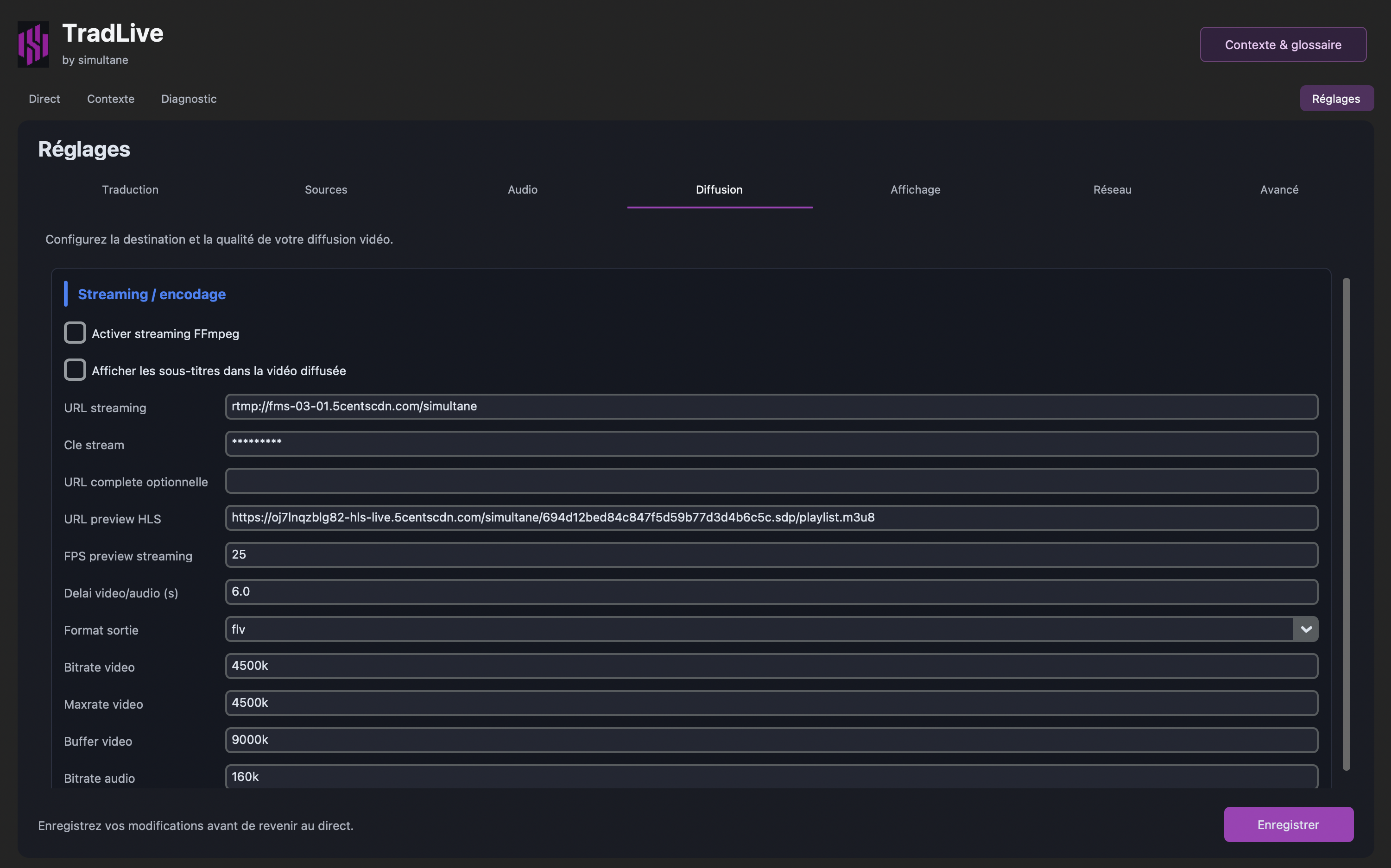Screen dimensions: 1391x868
Task: Click the TradLive logo icon
Action: coord(33,44)
